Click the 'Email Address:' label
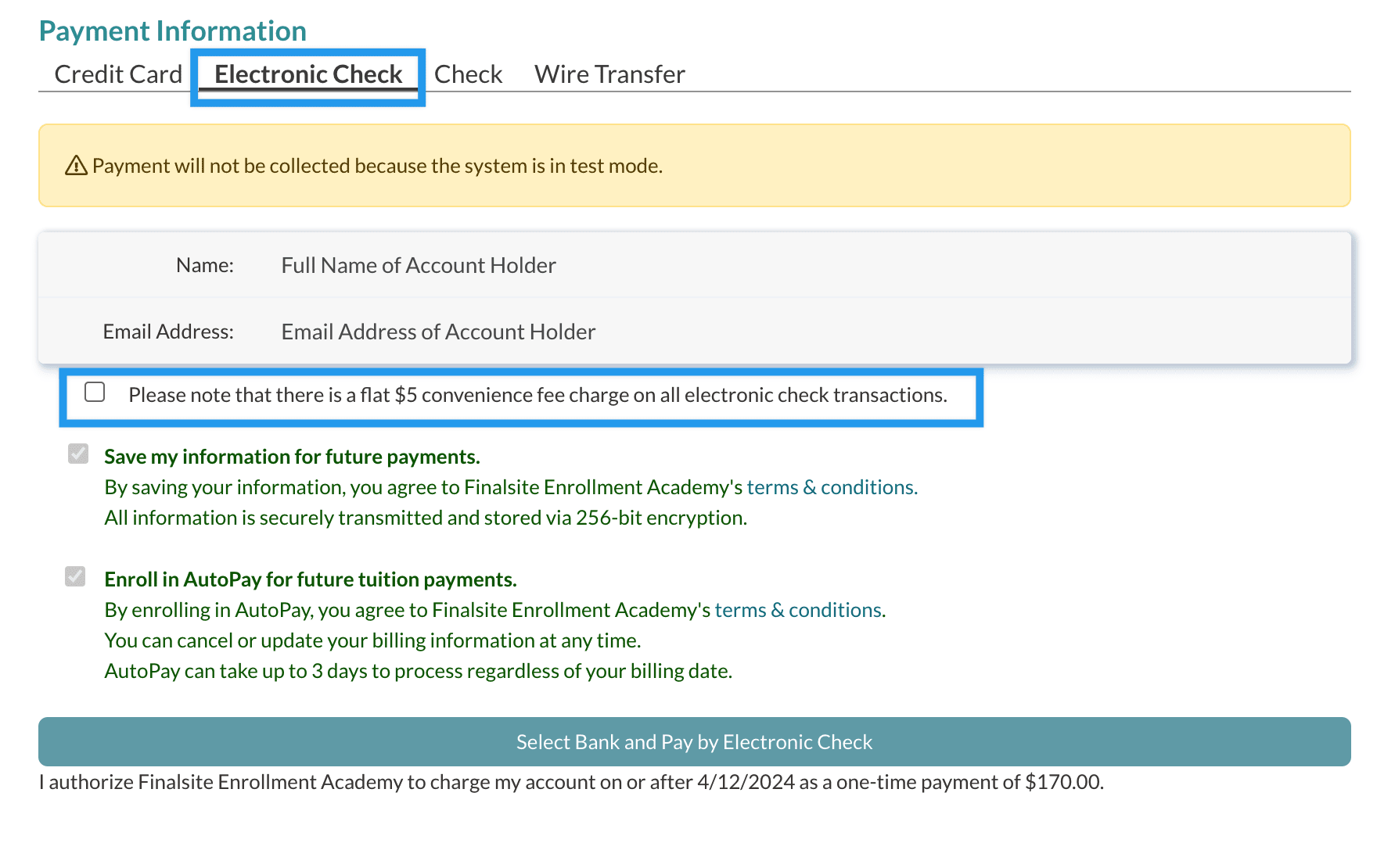The image size is (1377, 868). 168,332
